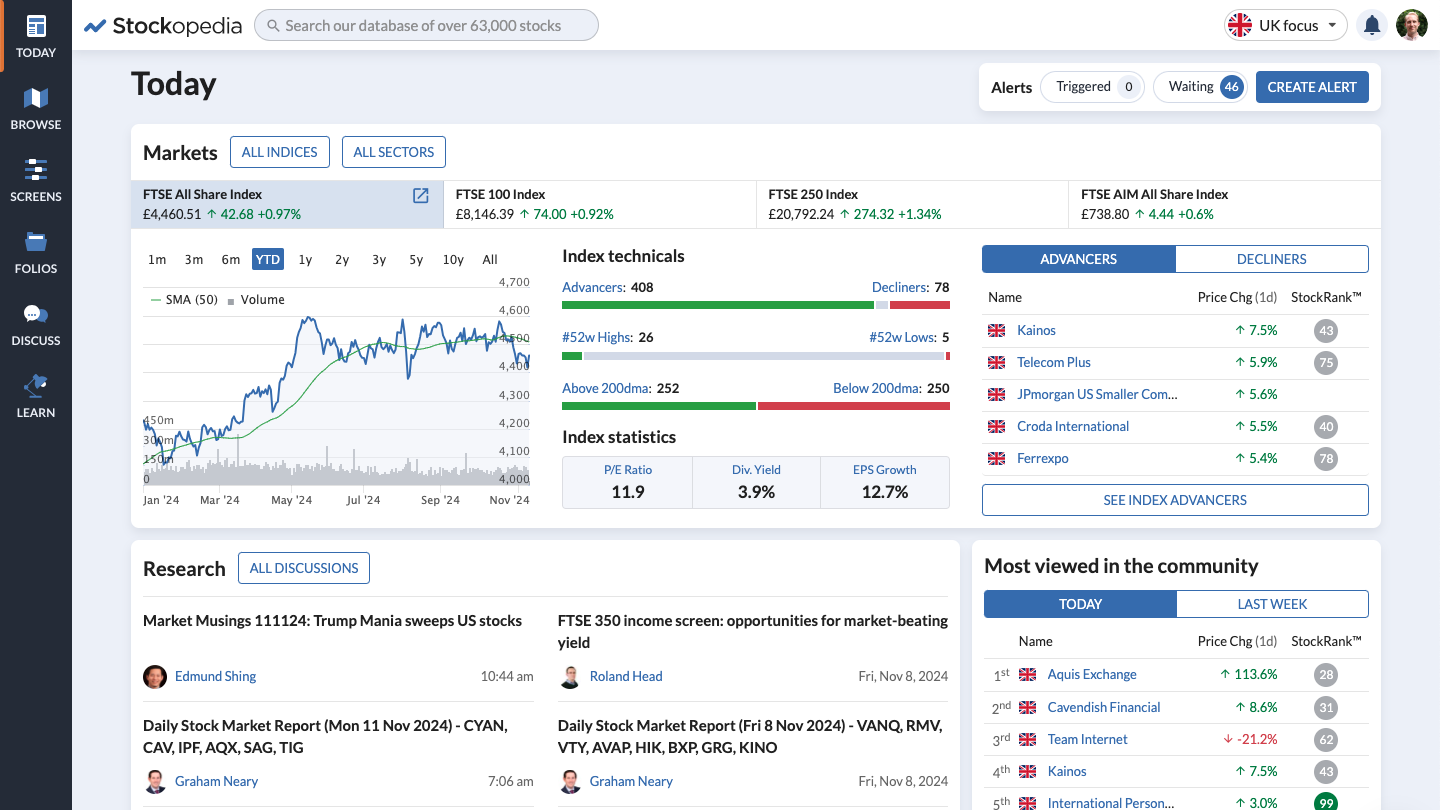Select the Advancers tab
This screenshot has width=1440, height=810.
click(1079, 259)
